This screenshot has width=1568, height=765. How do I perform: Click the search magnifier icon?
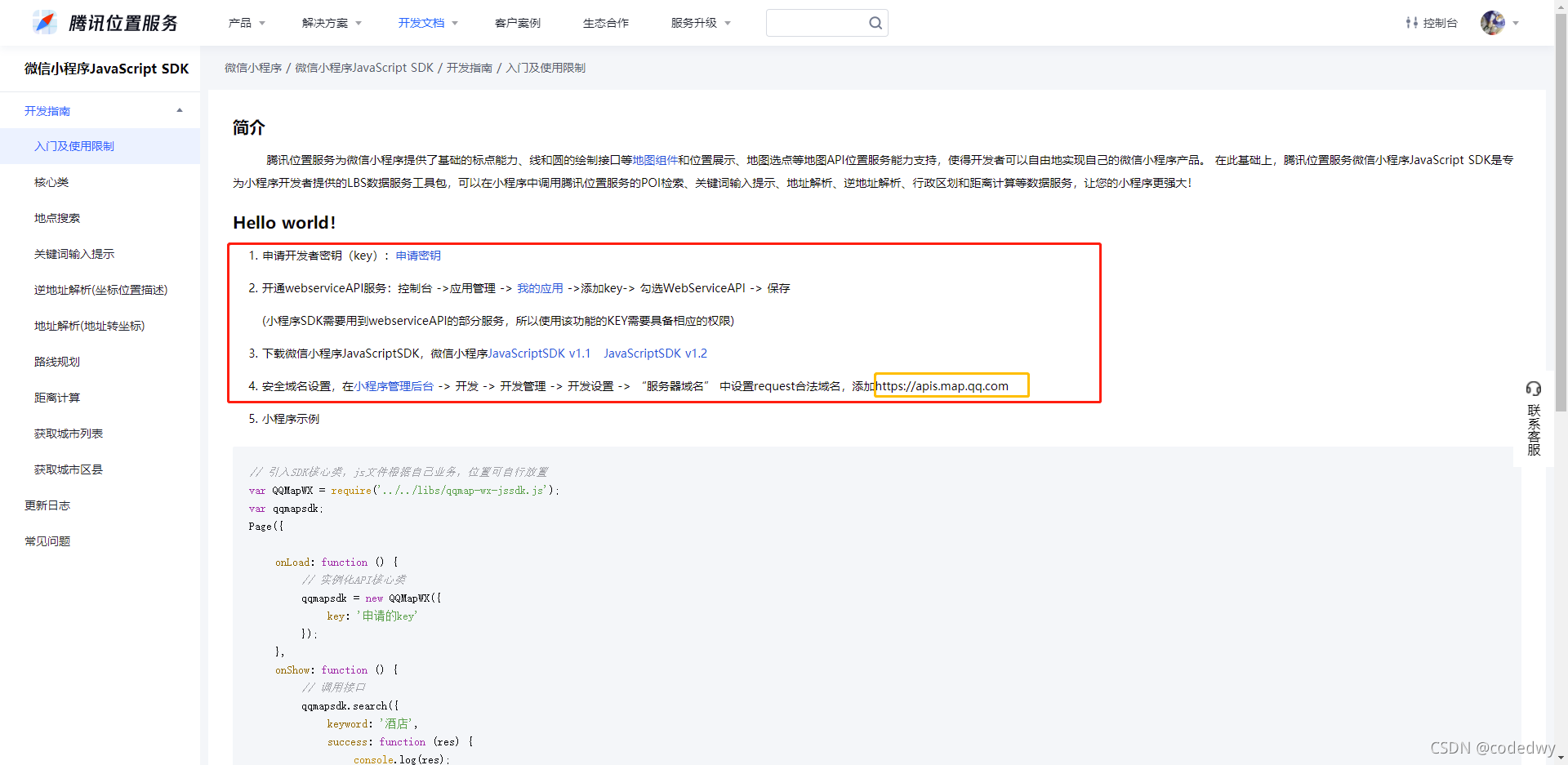[875, 22]
